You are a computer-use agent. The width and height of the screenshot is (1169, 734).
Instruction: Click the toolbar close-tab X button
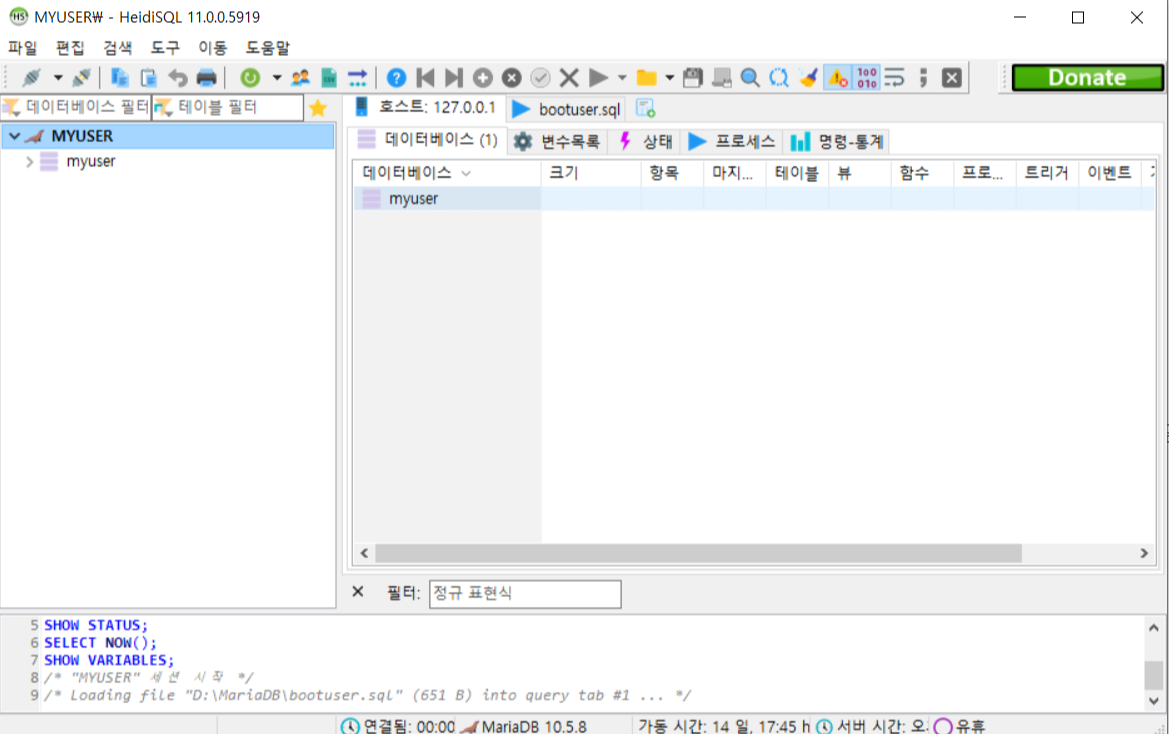(x=951, y=77)
